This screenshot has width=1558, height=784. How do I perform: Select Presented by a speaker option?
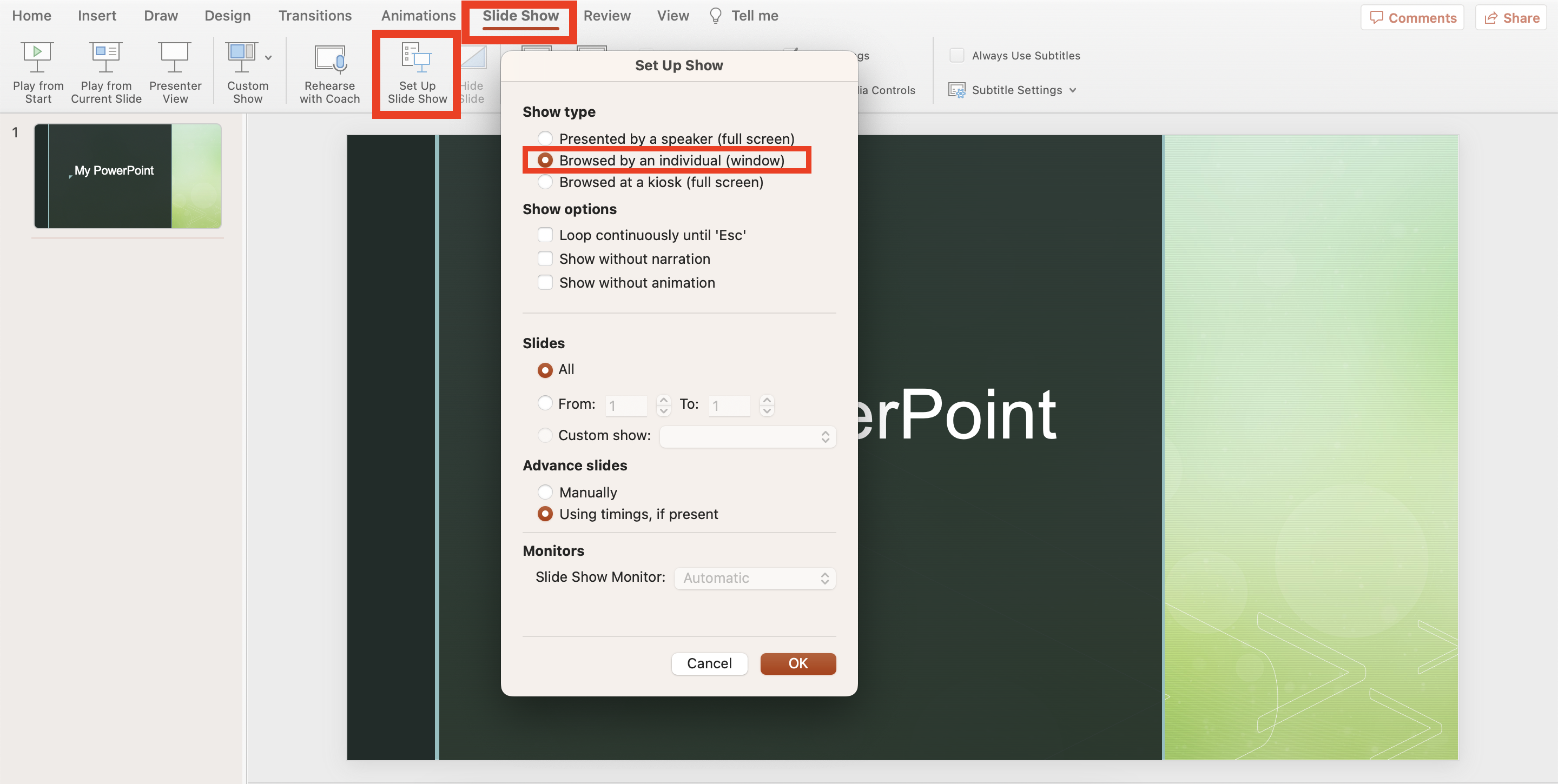point(544,138)
